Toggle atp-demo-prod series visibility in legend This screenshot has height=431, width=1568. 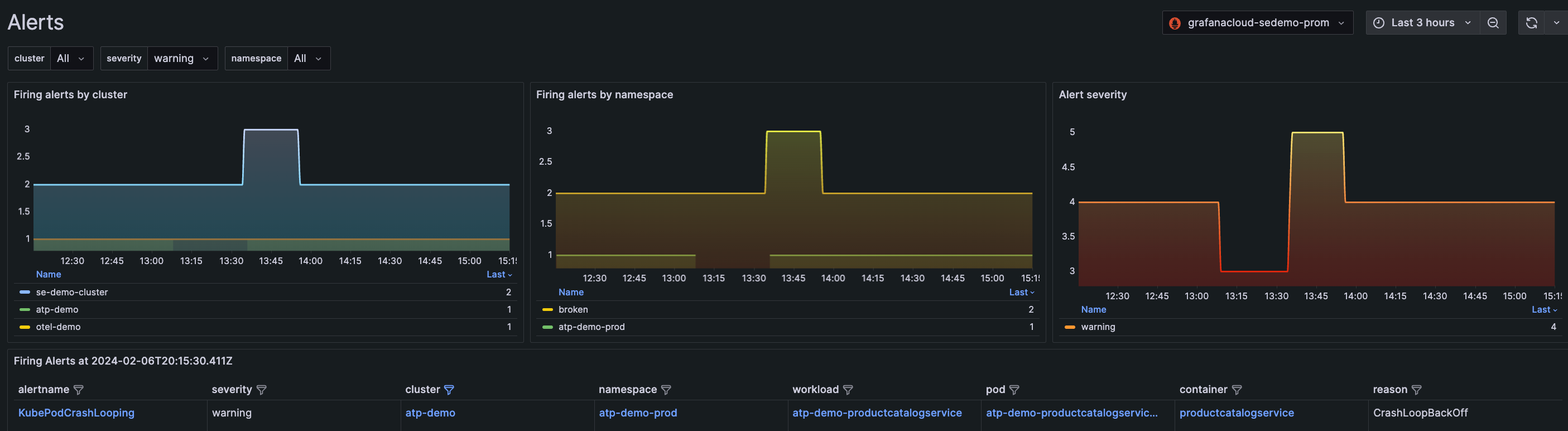[591, 327]
